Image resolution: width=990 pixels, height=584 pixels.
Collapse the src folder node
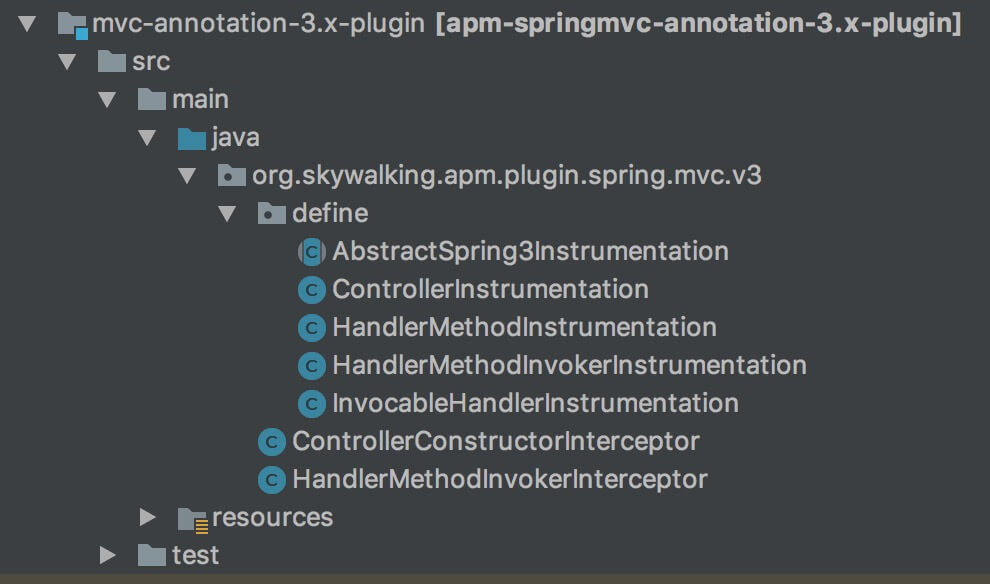67,62
